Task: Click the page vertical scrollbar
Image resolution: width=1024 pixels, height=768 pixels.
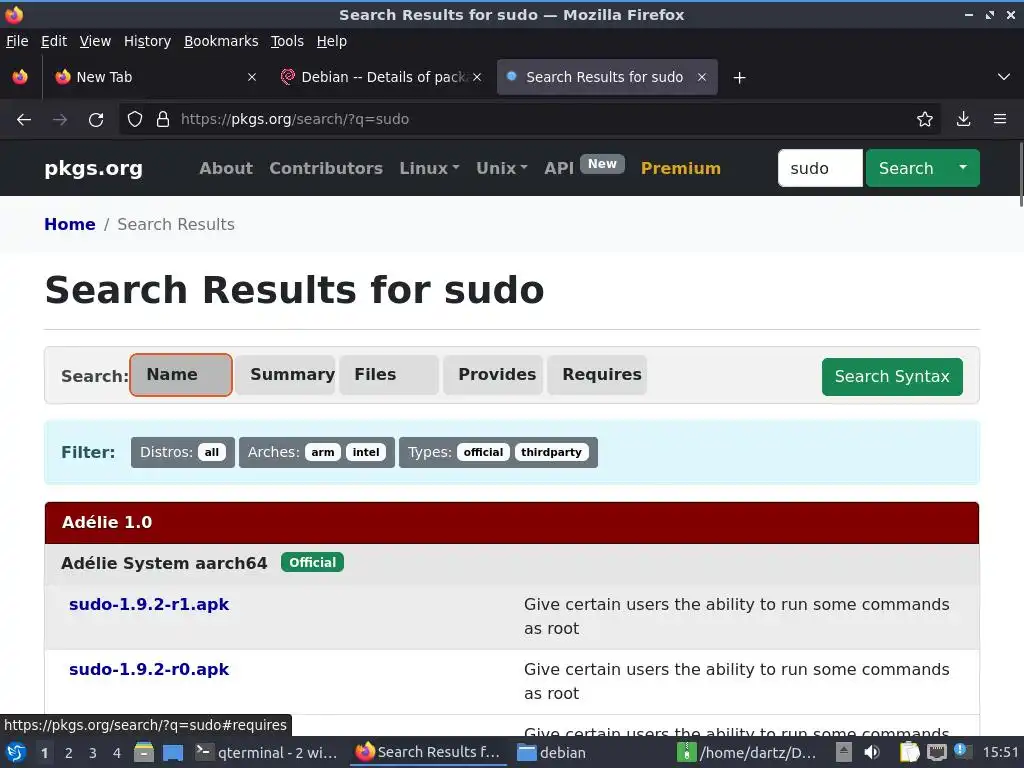Action: 1021,175
